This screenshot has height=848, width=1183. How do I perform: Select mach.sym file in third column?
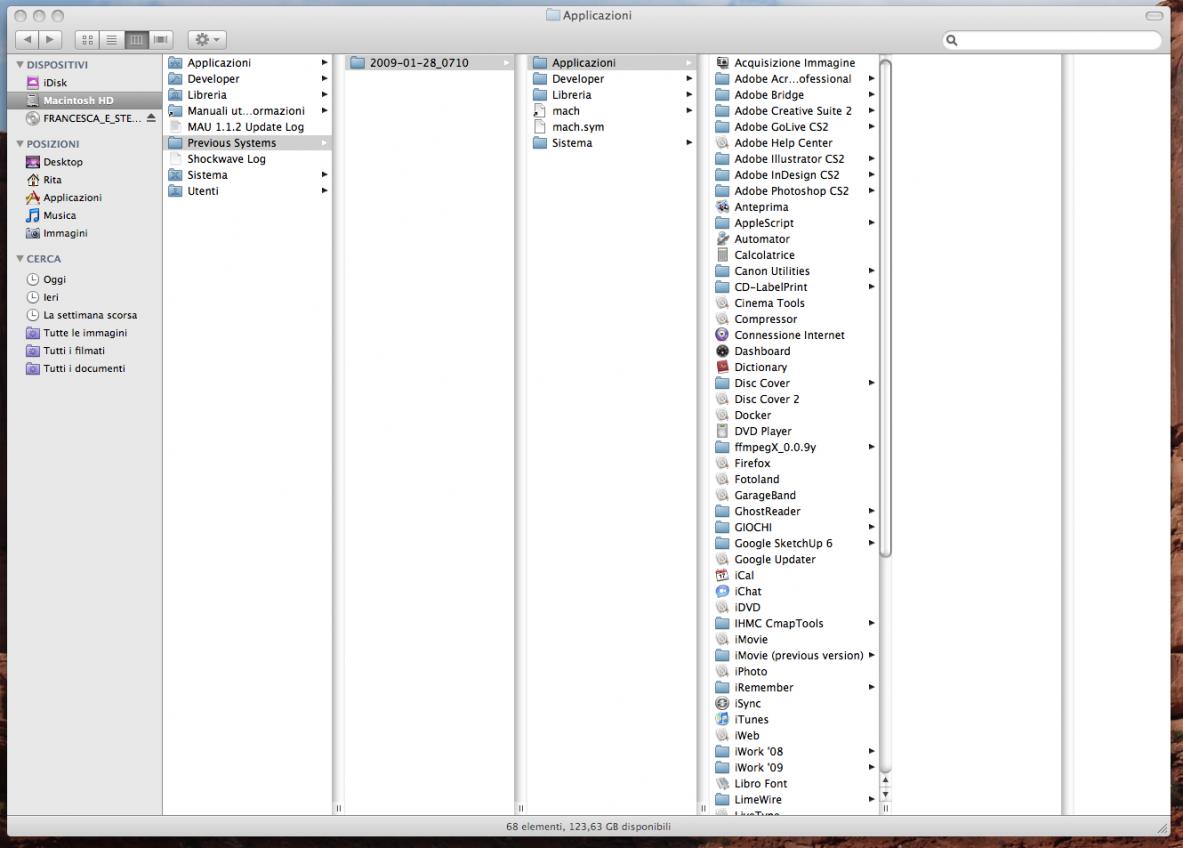[612, 127]
